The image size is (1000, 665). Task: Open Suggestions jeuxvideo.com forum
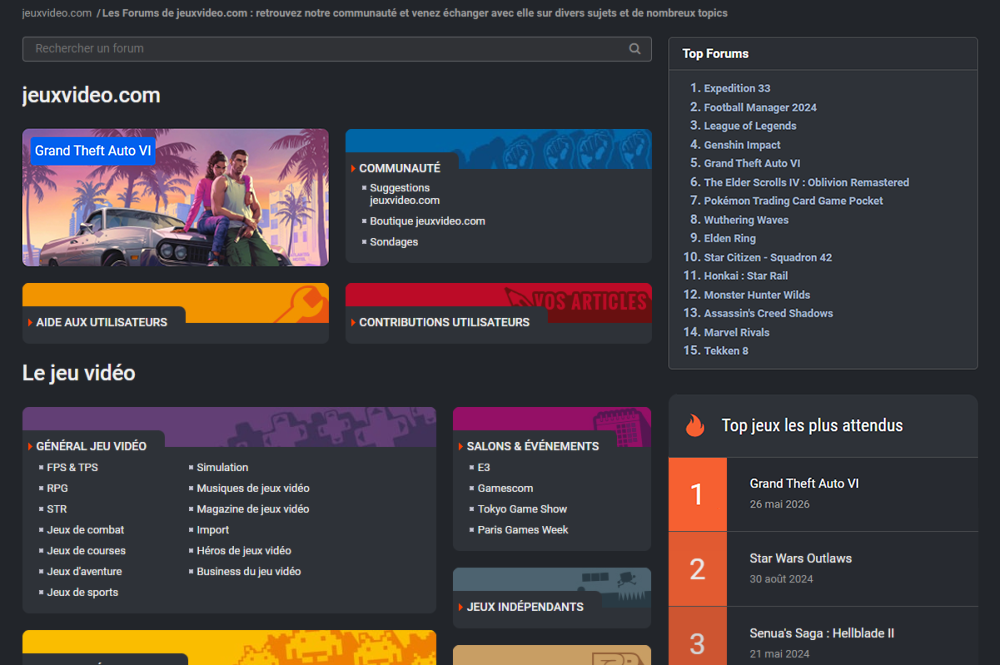pos(404,194)
